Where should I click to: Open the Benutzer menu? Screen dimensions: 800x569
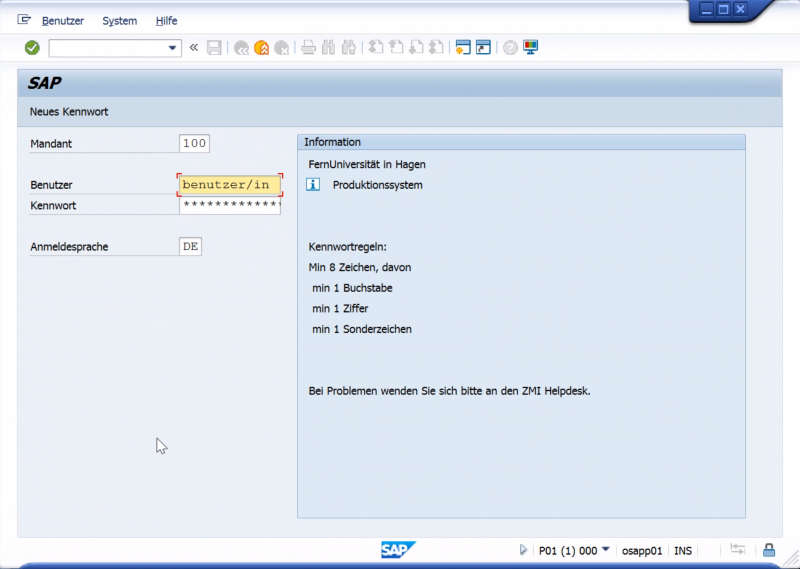pos(63,21)
